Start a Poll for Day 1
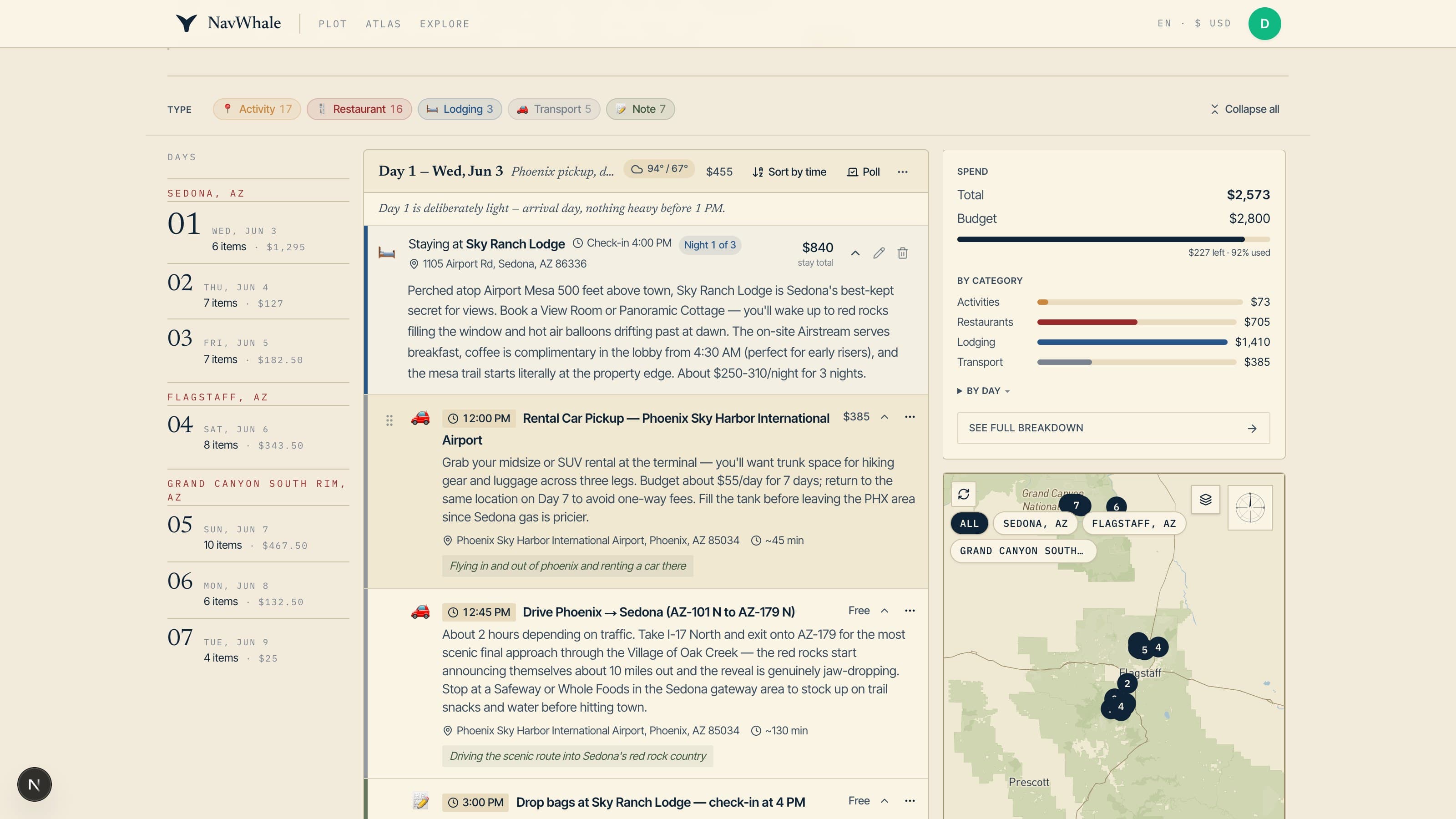1456x819 pixels. (863, 172)
